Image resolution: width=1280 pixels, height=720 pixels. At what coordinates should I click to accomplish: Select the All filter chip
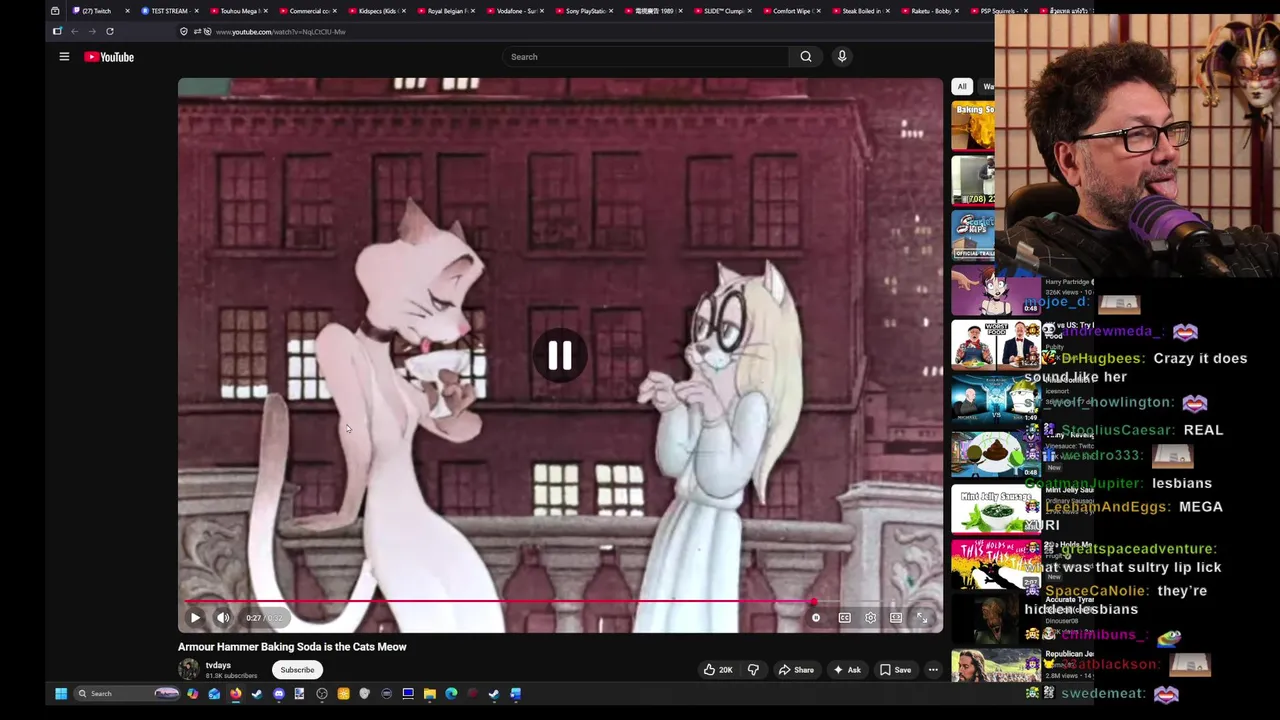962,86
